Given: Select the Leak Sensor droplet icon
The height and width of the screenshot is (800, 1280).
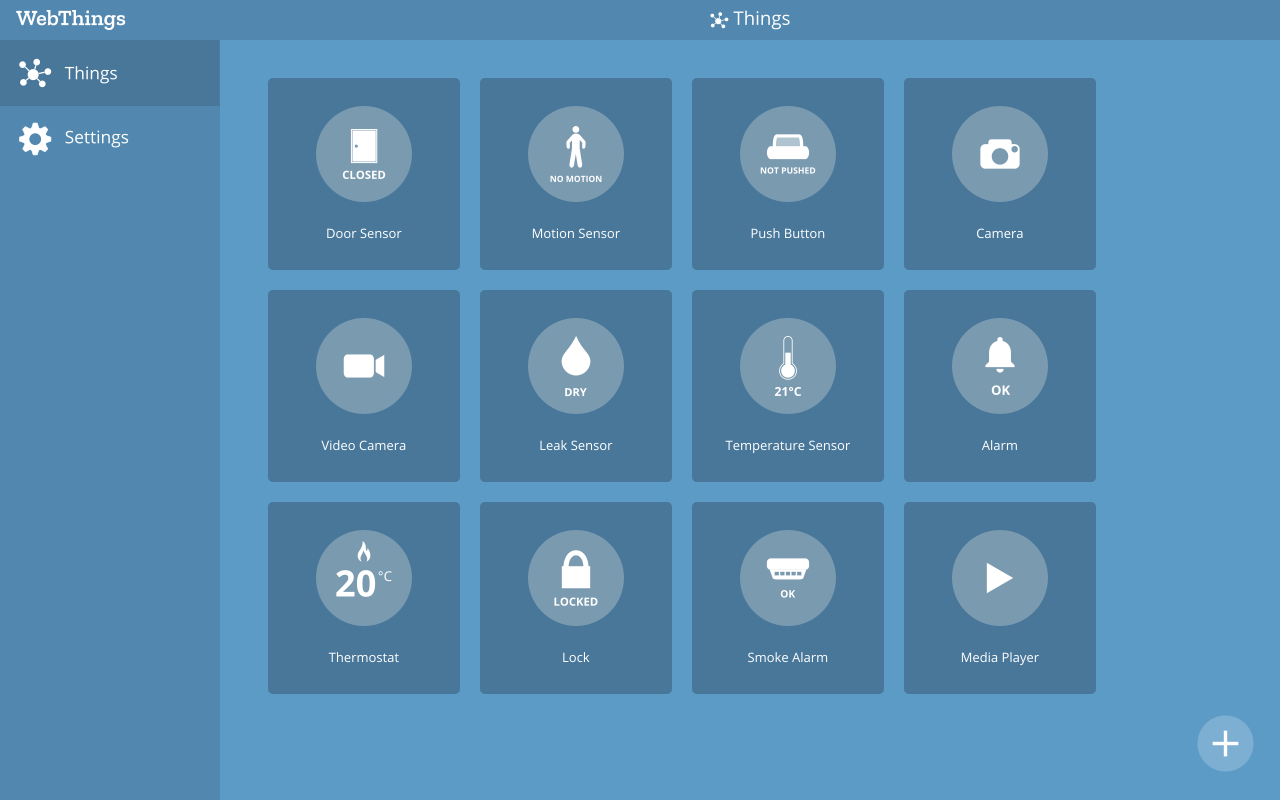Looking at the screenshot, I should point(576,366).
